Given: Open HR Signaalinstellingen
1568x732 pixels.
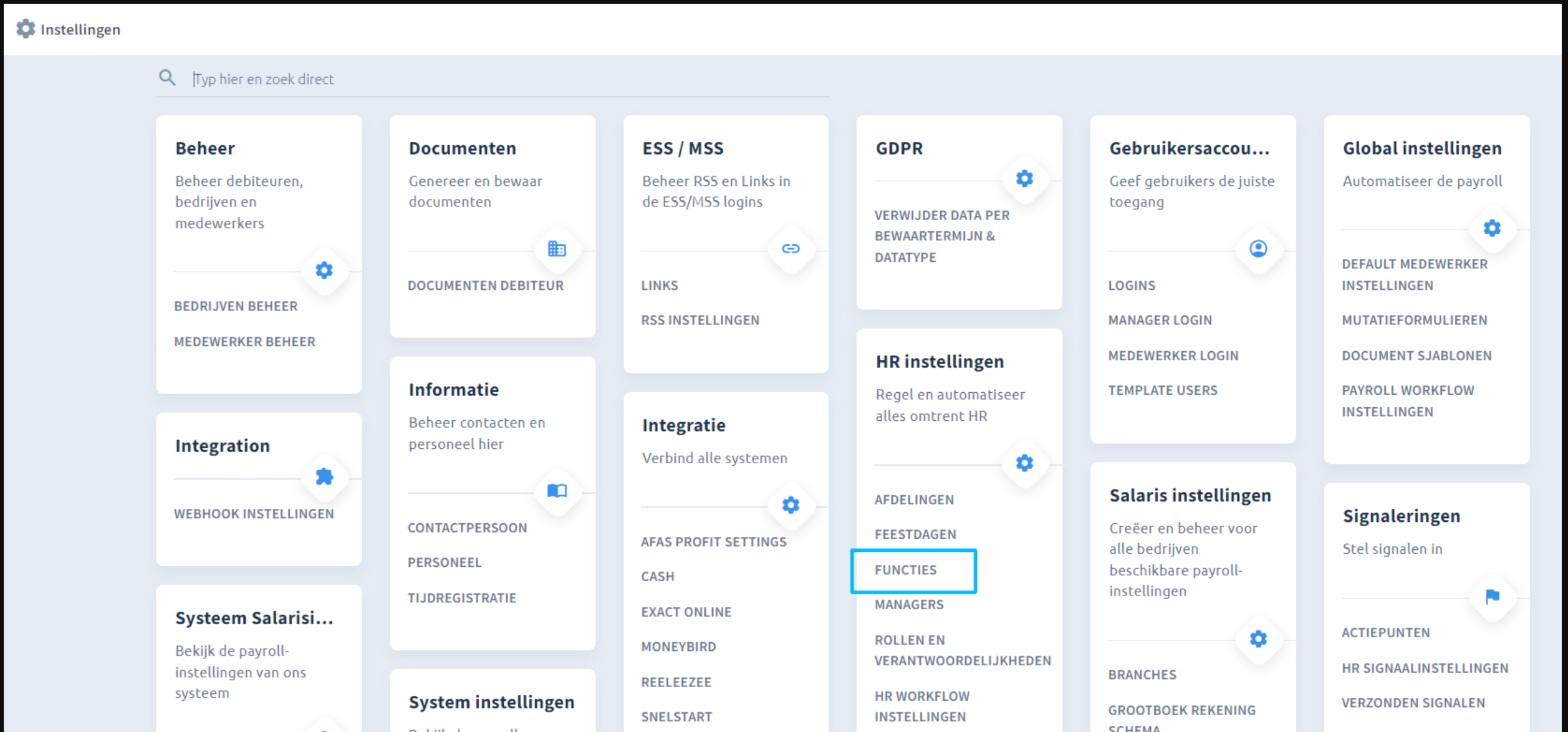Looking at the screenshot, I should pos(1425,668).
